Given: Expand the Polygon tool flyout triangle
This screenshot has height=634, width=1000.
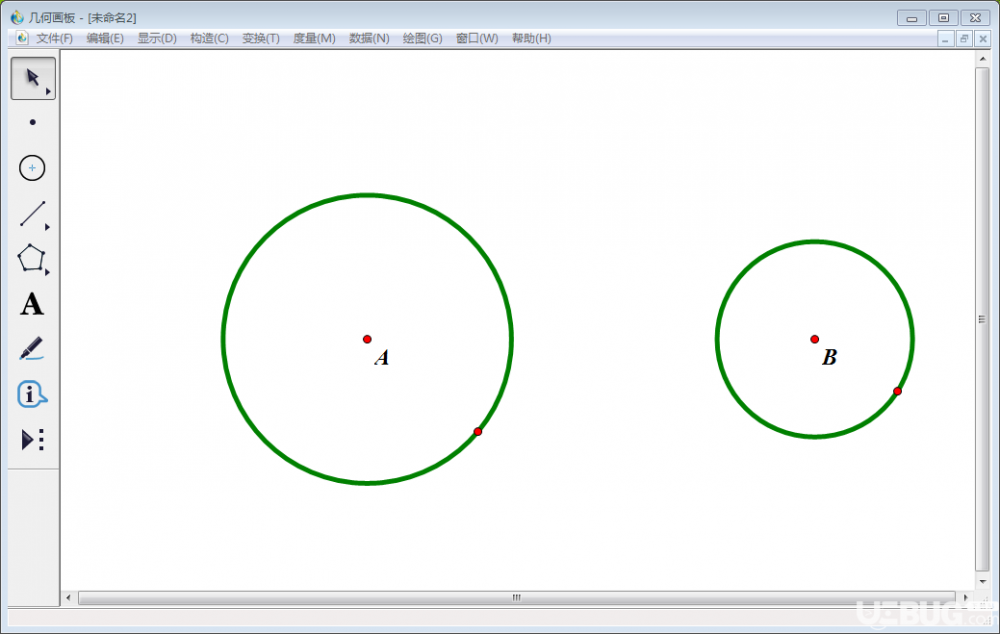Looking at the screenshot, I should point(48,272).
